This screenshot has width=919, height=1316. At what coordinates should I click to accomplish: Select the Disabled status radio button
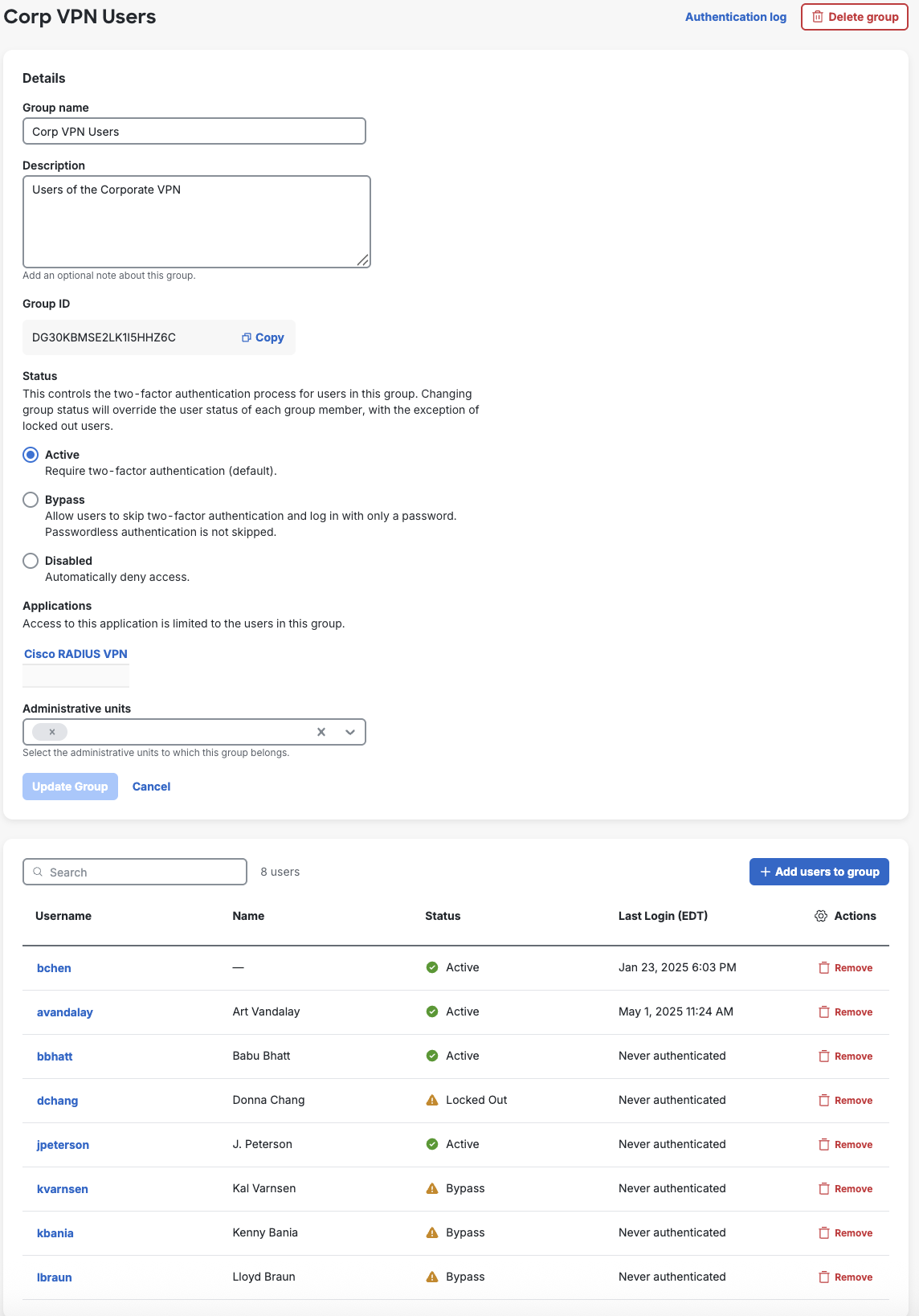(31, 561)
